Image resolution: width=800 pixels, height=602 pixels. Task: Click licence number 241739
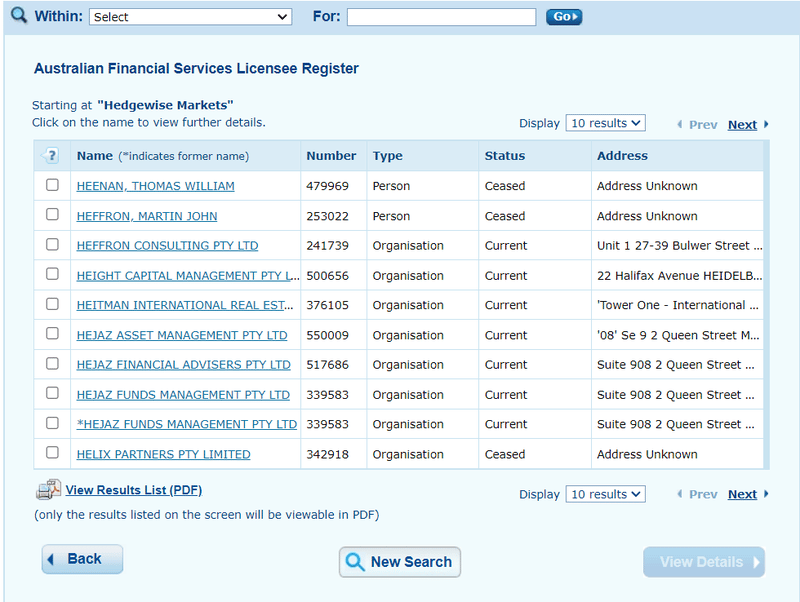327,246
